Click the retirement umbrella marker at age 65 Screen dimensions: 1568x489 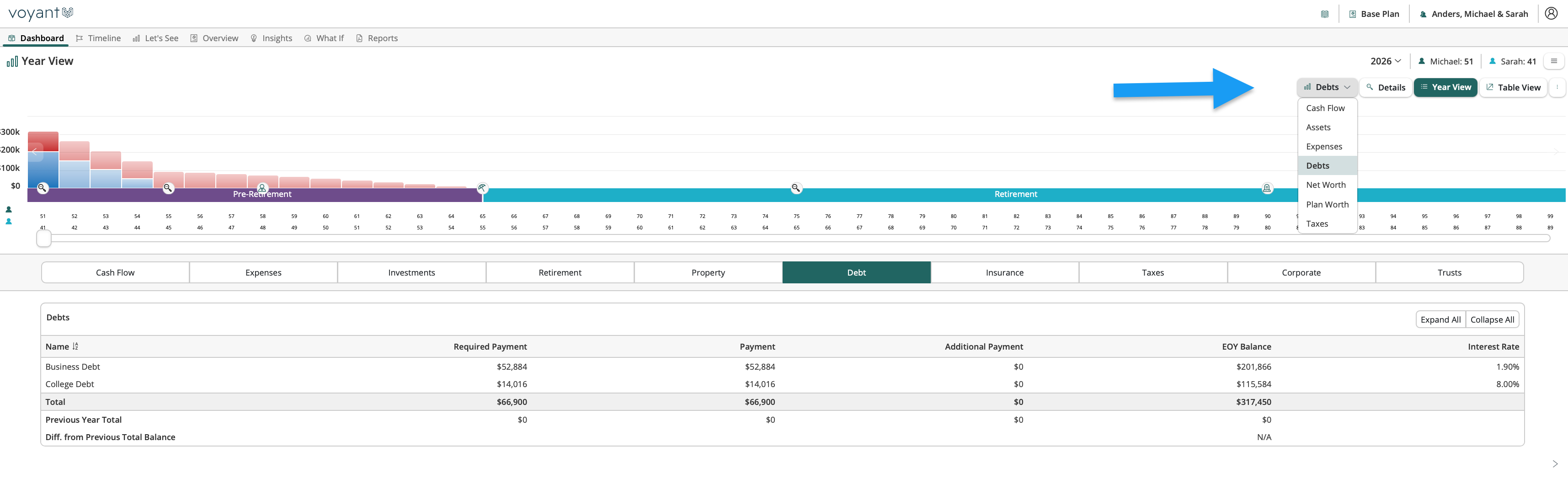click(482, 188)
